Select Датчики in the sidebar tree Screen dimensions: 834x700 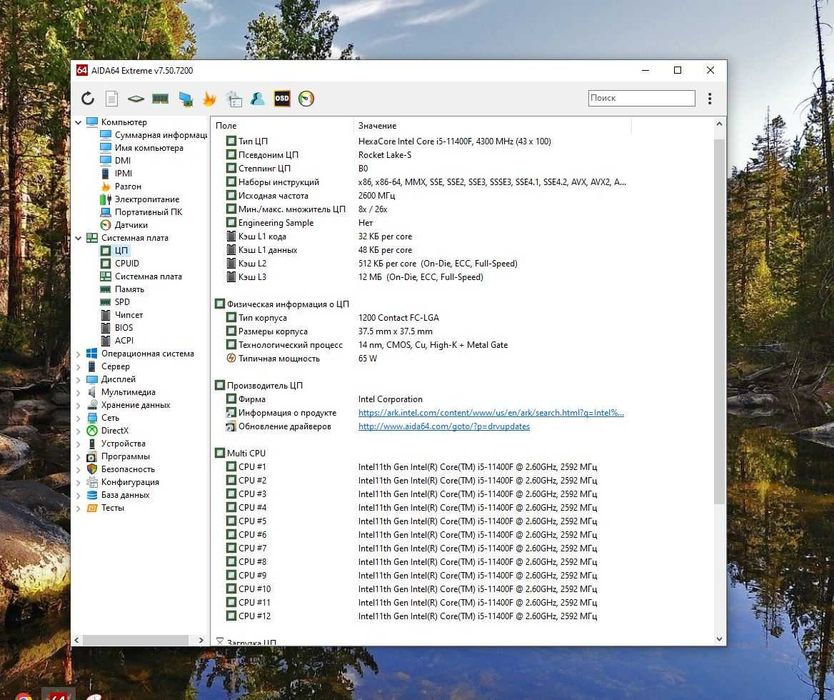tap(131, 225)
